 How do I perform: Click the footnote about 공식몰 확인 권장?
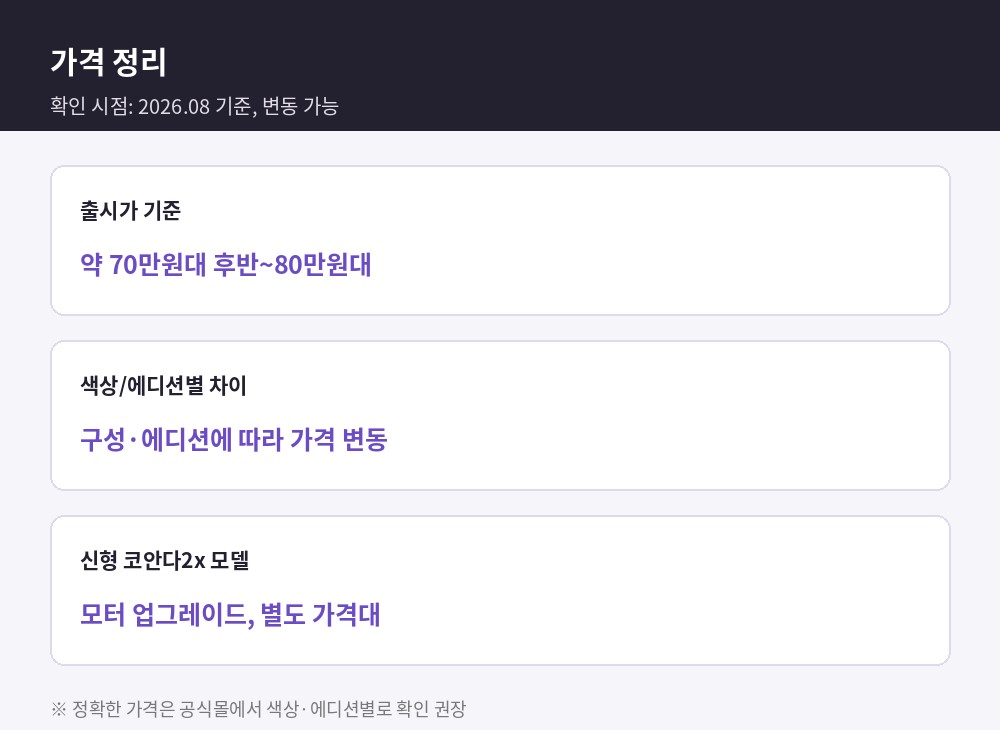coord(258,709)
